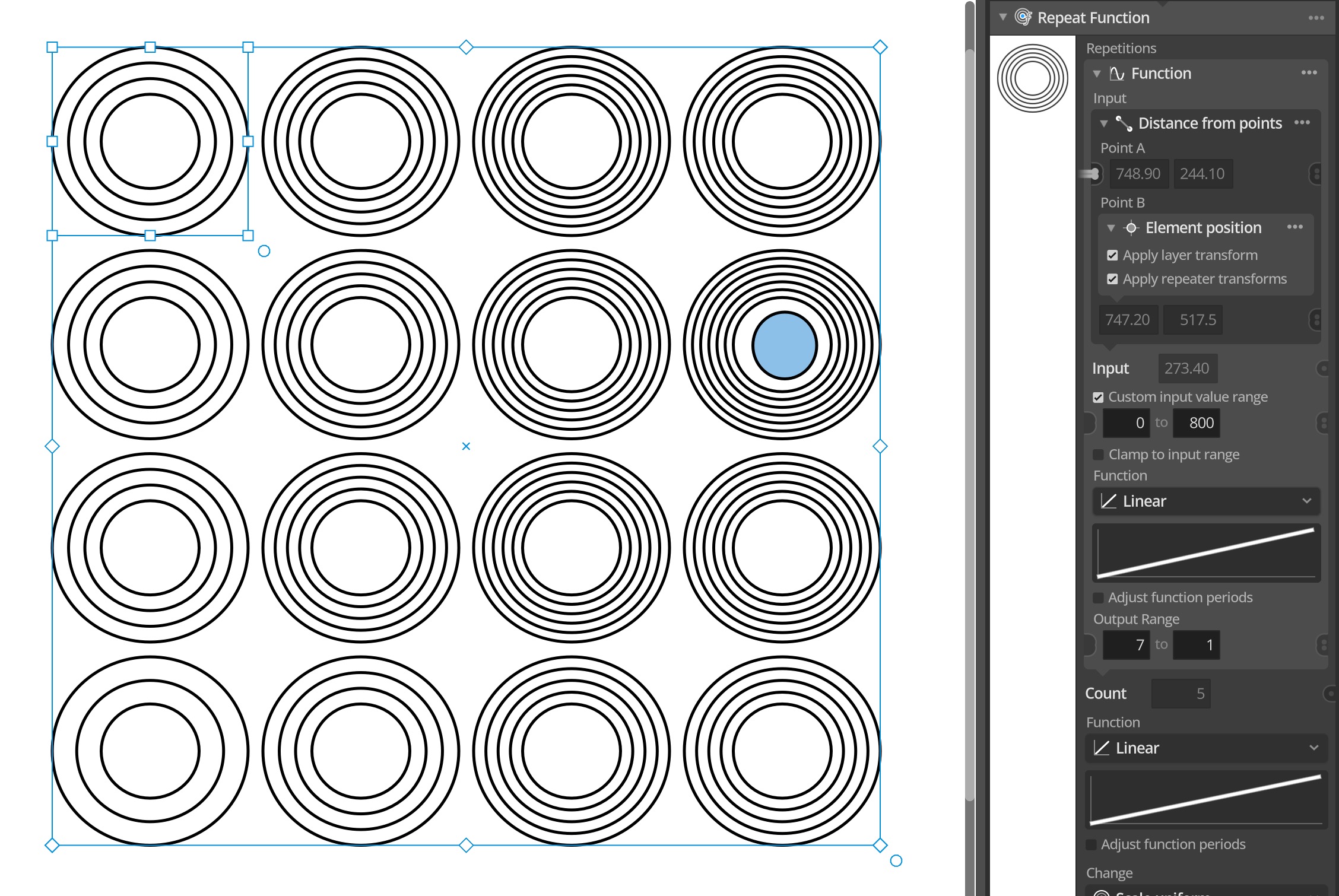Click the Output Range start value 7
The image size is (1339, 896).
coord(1126,645)
